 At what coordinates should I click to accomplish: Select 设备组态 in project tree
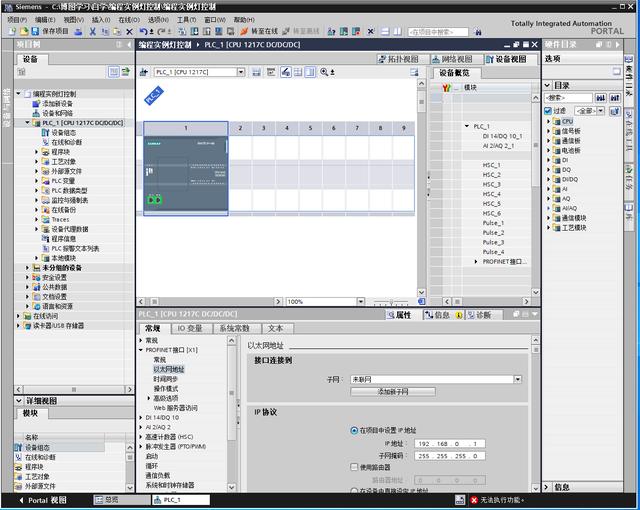(63, 133)
